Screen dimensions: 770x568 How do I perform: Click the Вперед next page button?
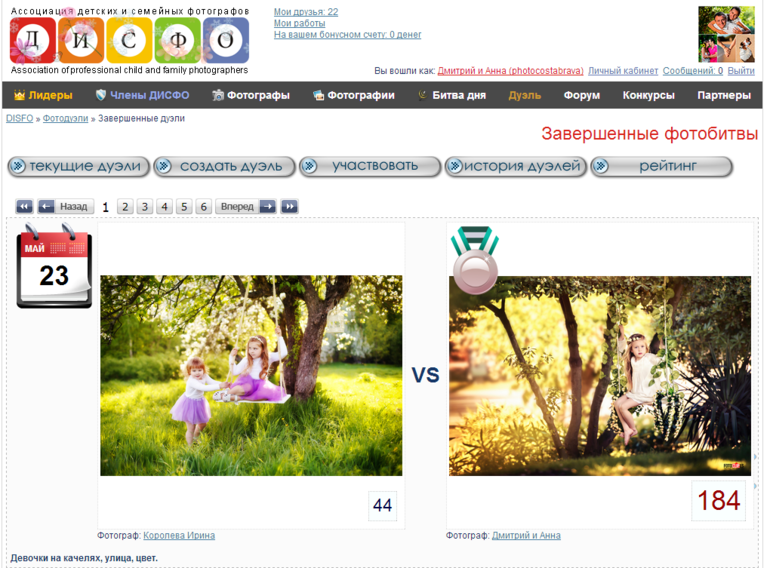point(245,207)
